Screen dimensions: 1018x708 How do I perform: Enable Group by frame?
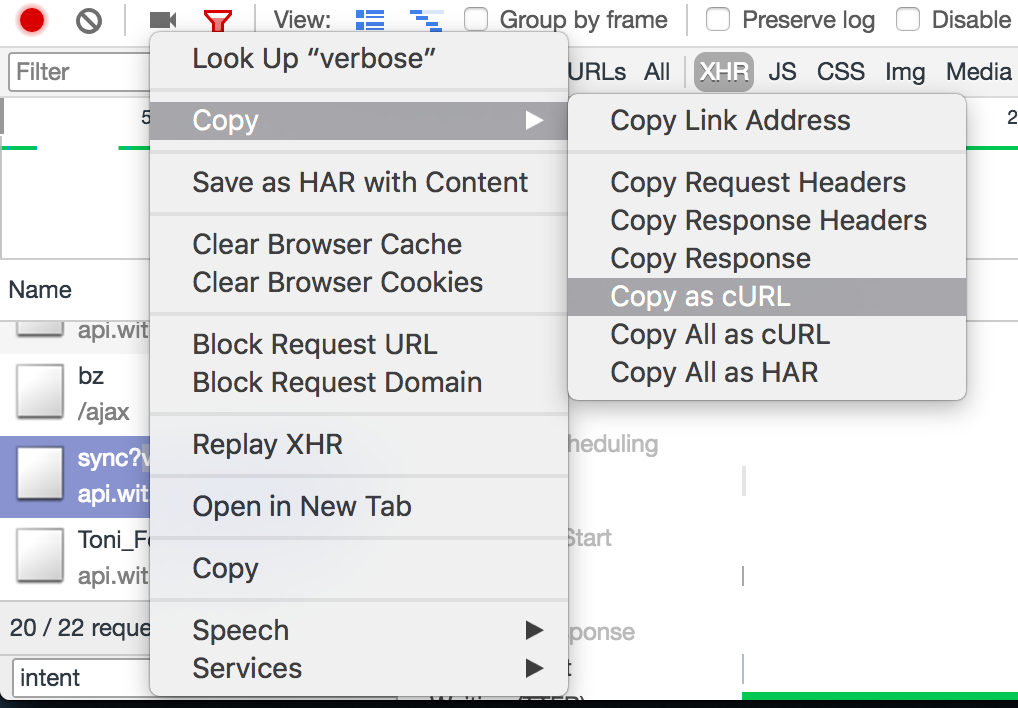pyautogui.click(x=475, y=19)
